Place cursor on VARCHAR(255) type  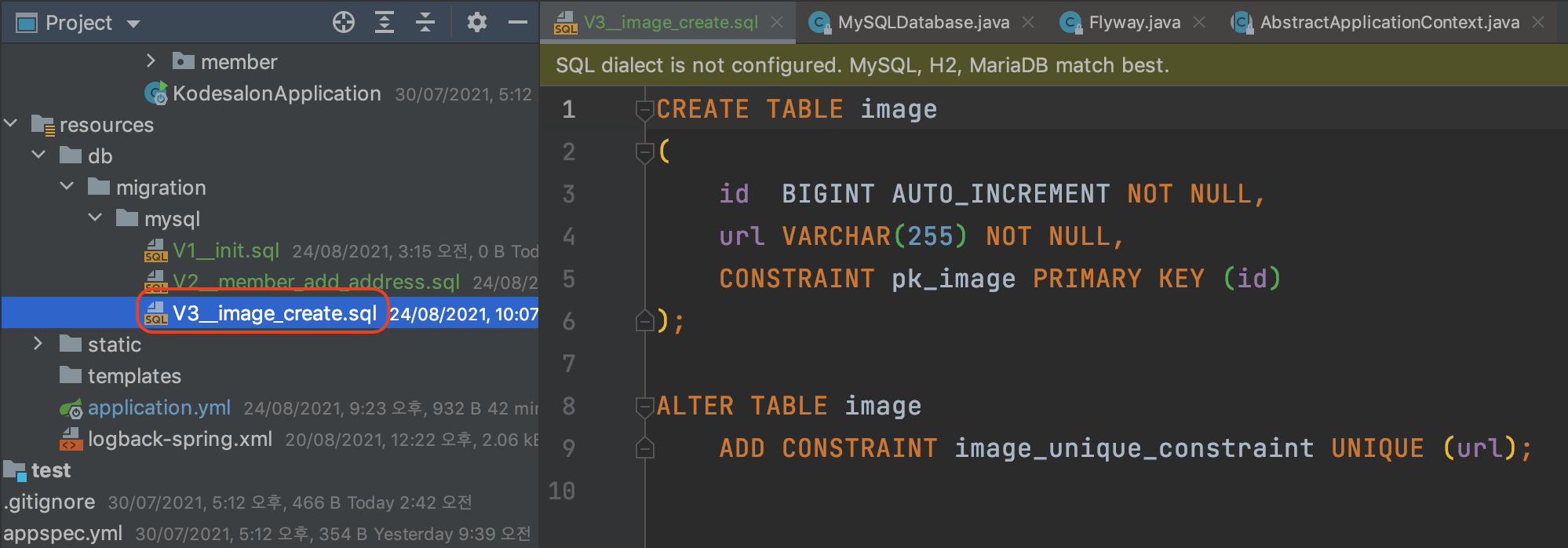(875, 236)
